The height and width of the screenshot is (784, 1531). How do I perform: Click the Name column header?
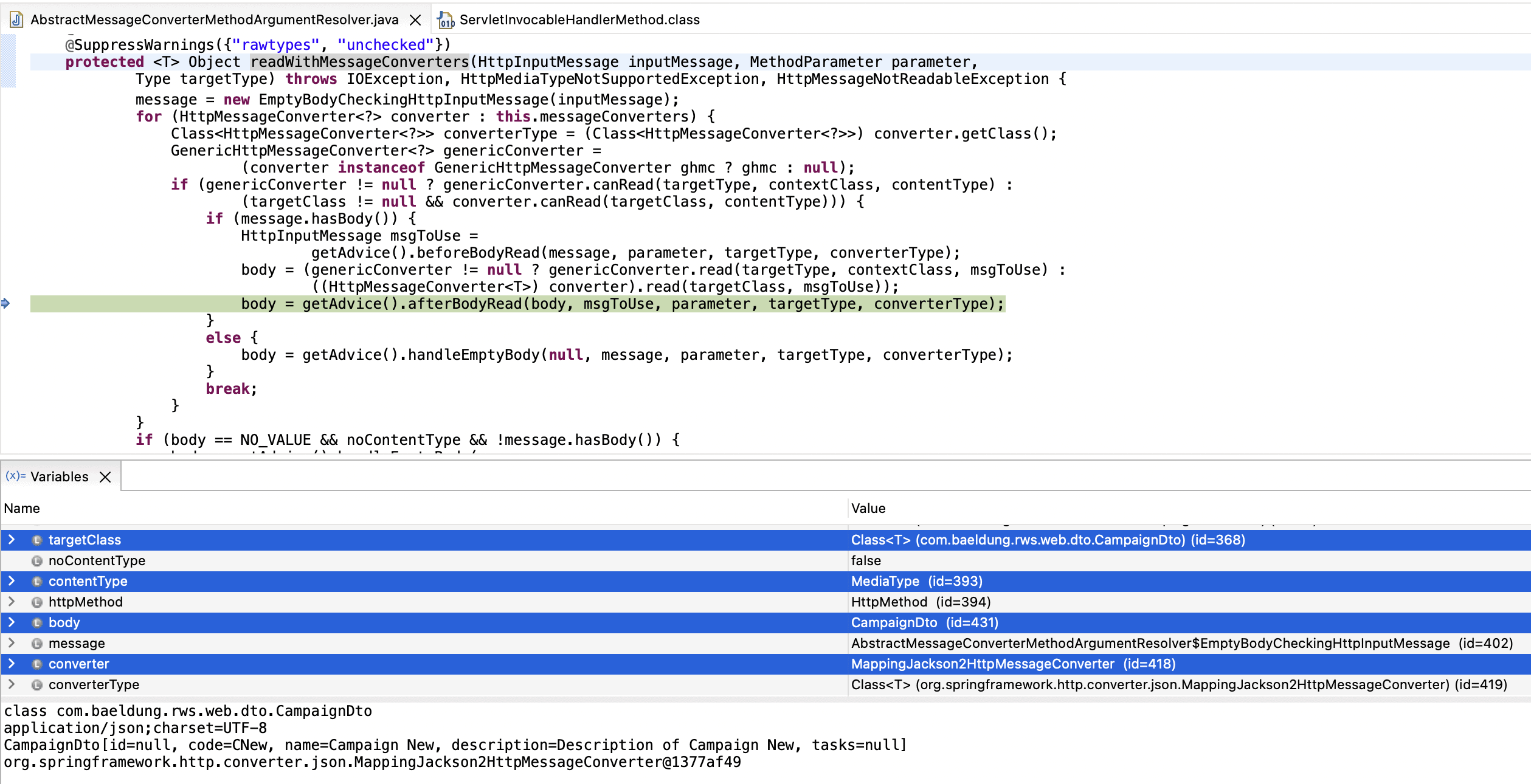click(22, 508)
